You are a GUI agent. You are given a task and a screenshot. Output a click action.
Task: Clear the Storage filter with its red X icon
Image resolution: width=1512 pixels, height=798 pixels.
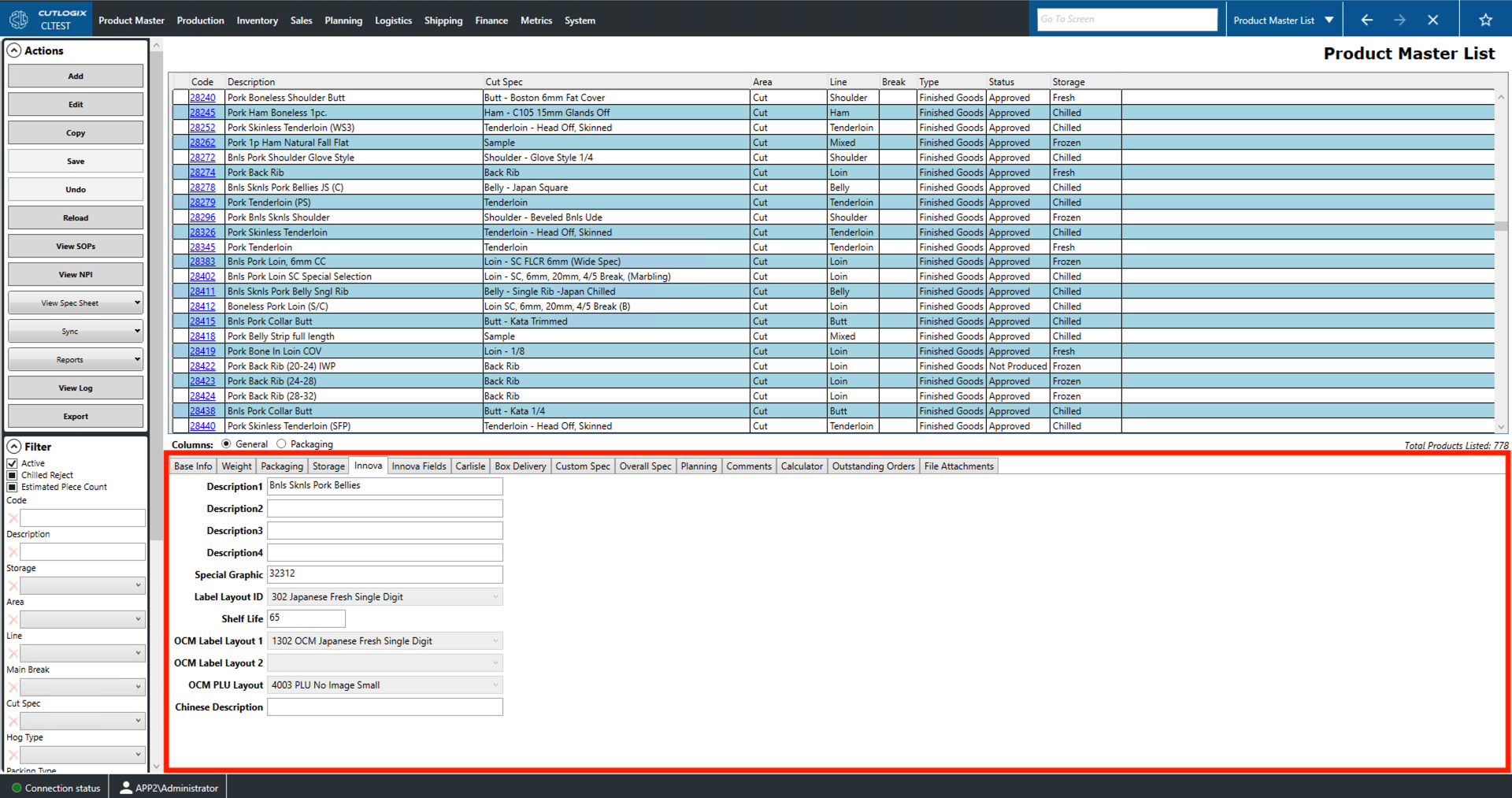pos(13,585)
